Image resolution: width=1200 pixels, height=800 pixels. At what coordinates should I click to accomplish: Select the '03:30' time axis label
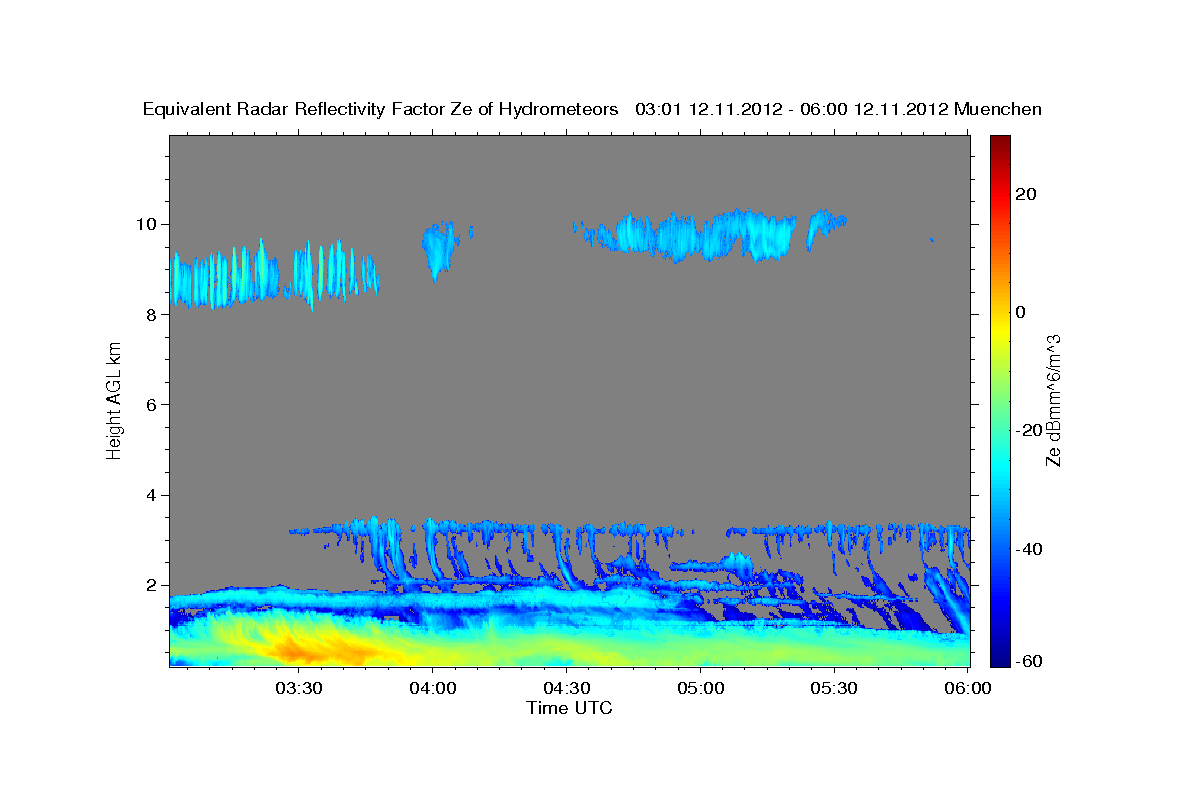(x=298, y=688)
